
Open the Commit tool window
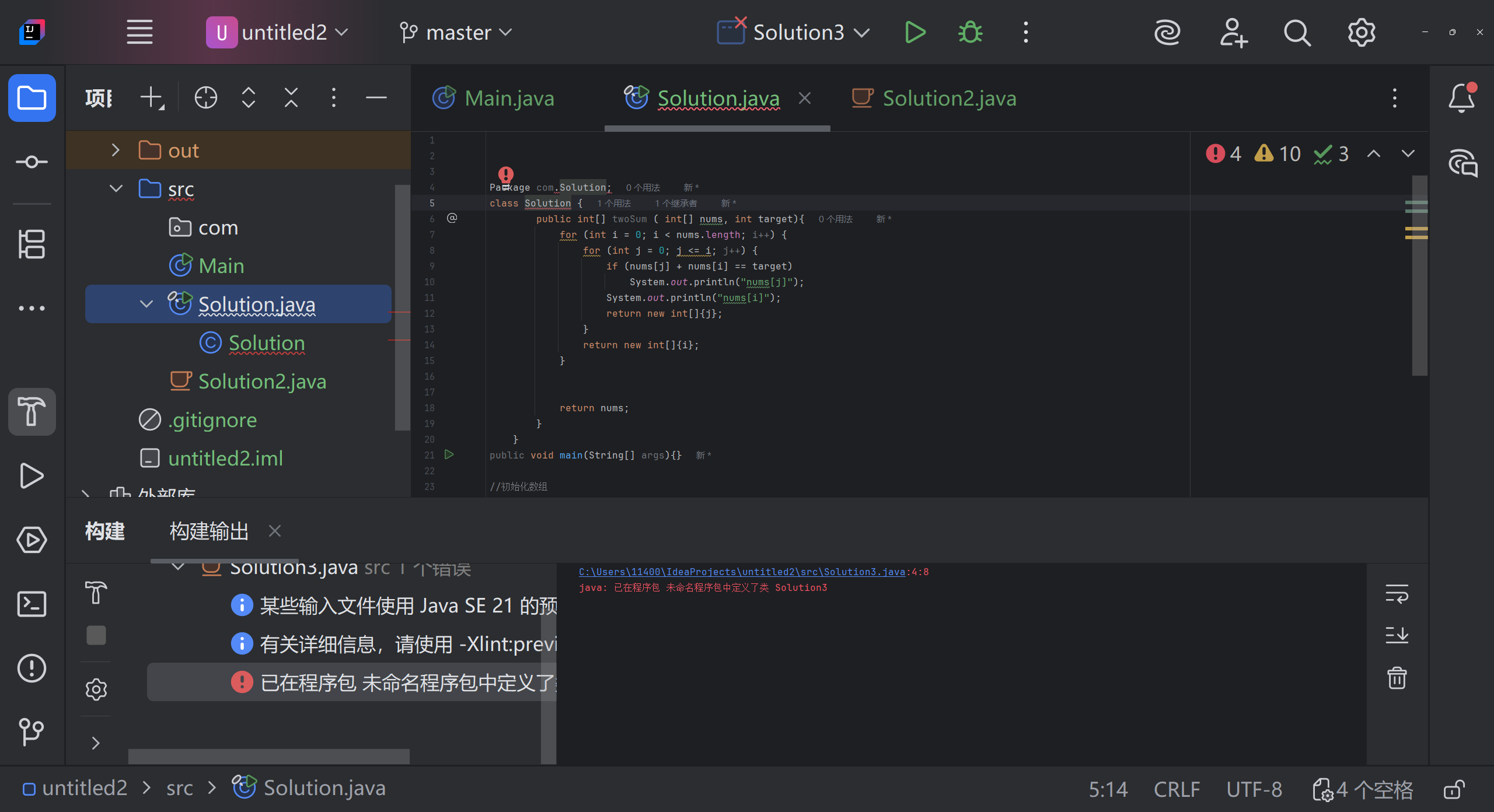point(32,162)
